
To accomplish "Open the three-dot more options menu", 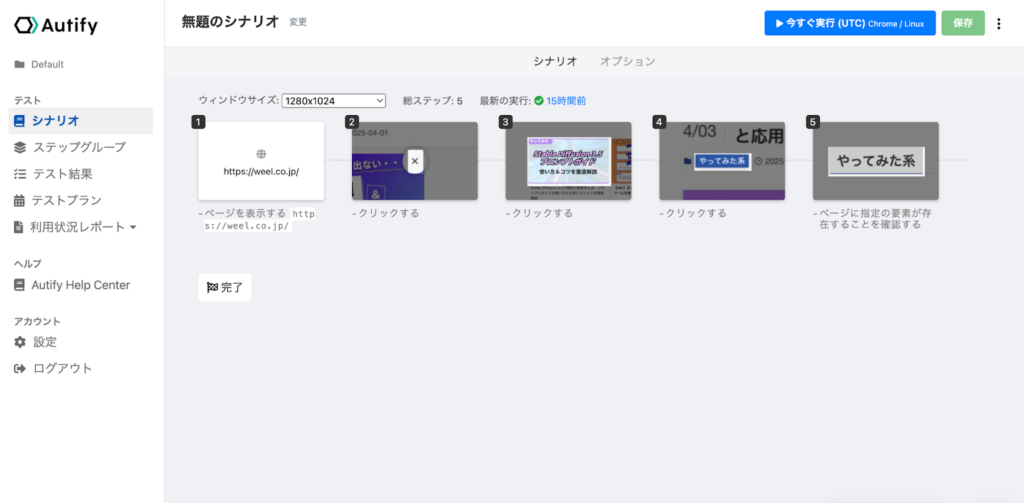I will [998, 24].
